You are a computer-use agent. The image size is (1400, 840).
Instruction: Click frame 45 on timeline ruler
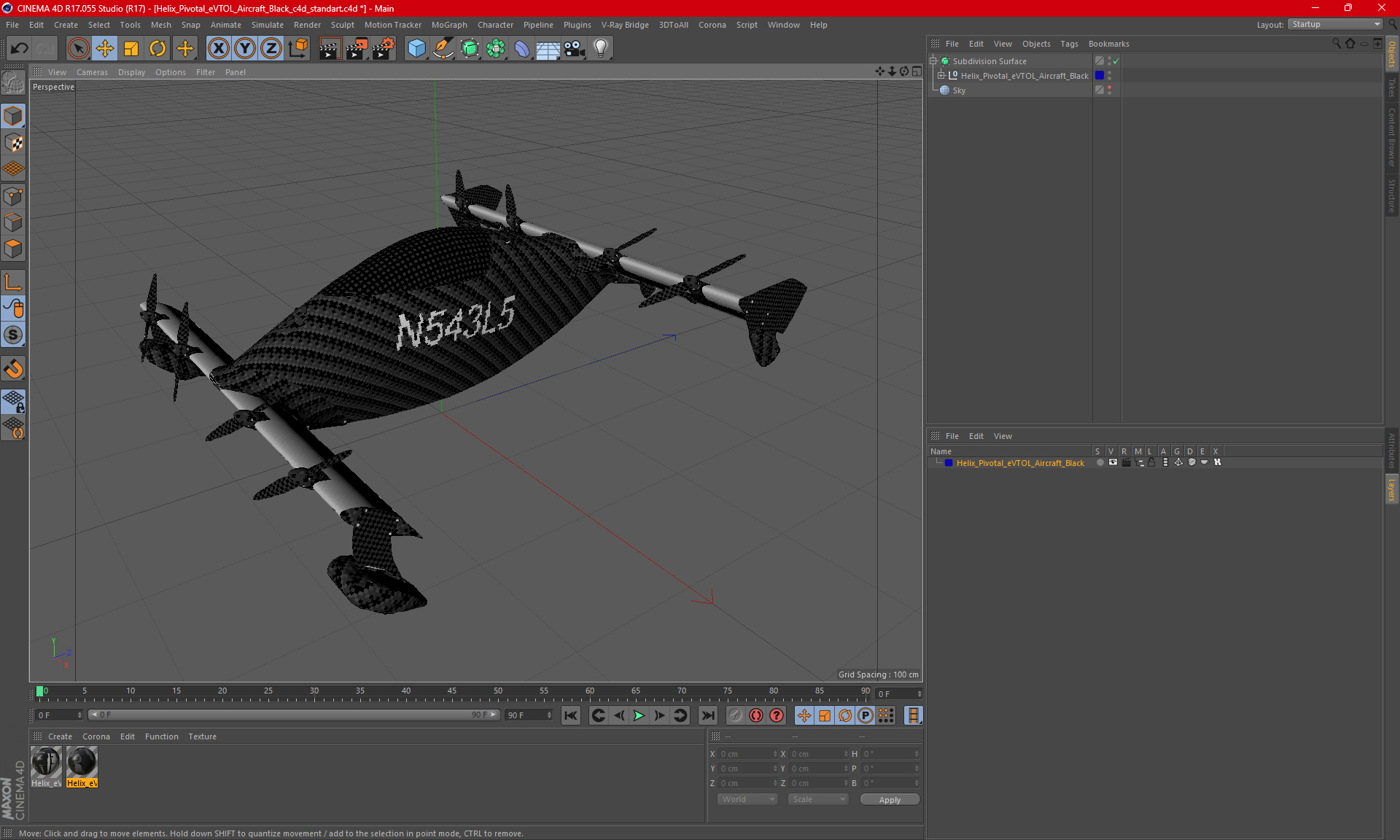pyautogui.click(x=452, y=691)
